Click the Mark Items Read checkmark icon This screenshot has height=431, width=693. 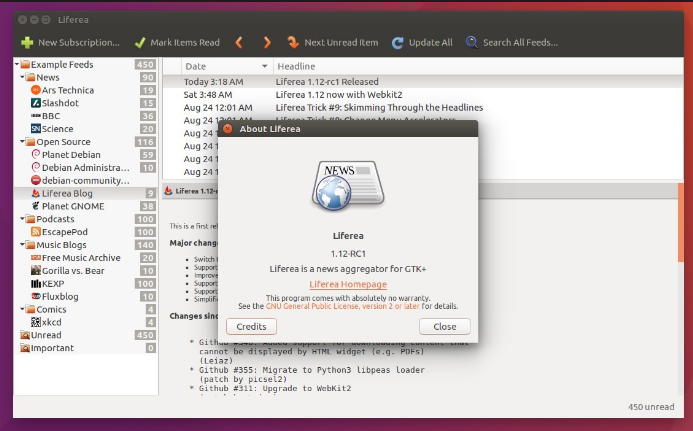click(x=140, y=42)
